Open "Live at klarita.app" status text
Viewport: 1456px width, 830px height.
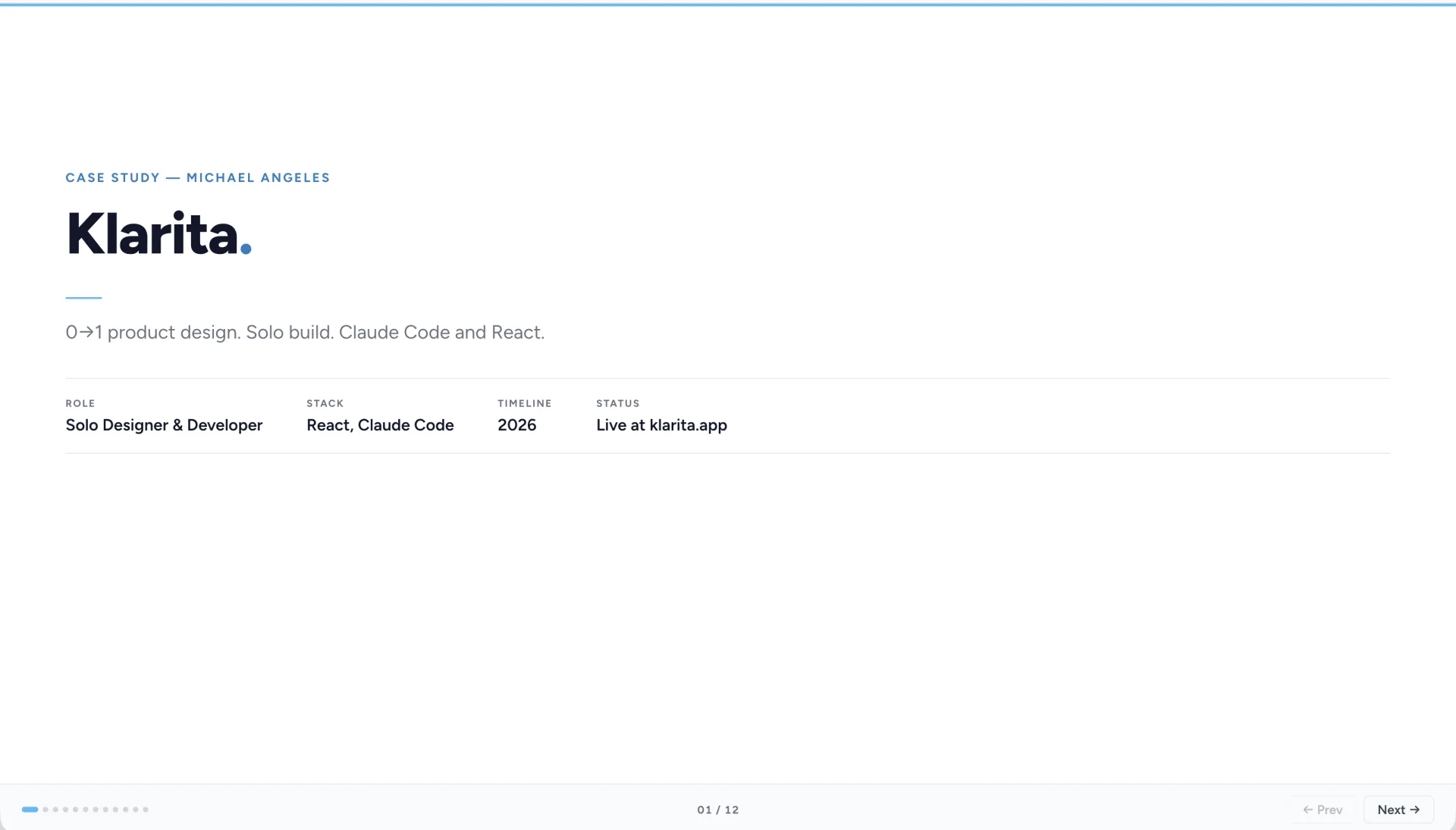(x=661, y=425)
